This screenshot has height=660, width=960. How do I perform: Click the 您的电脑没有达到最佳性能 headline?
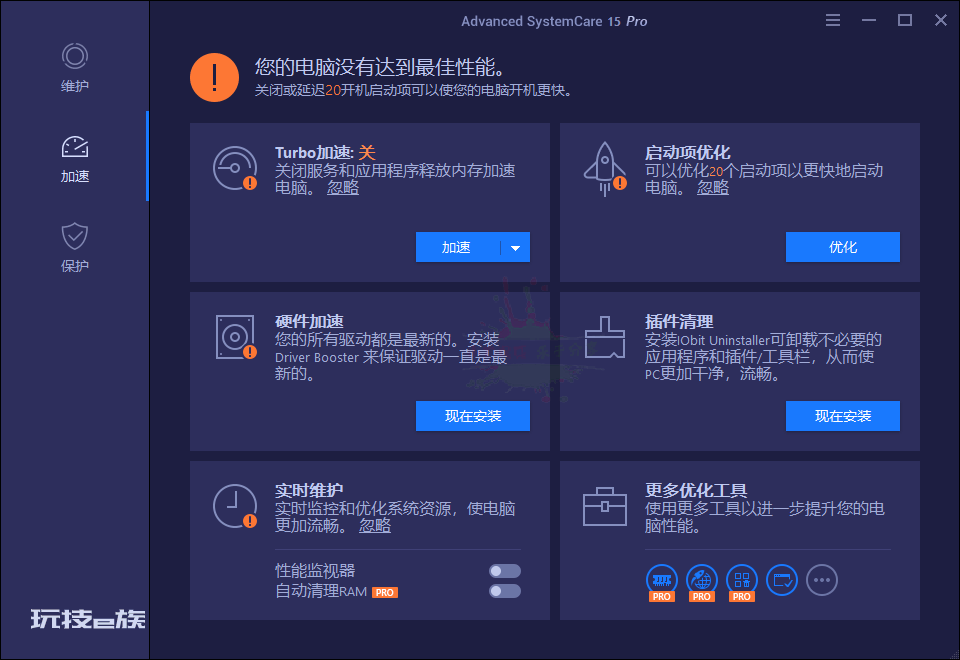tap(380, 67)
